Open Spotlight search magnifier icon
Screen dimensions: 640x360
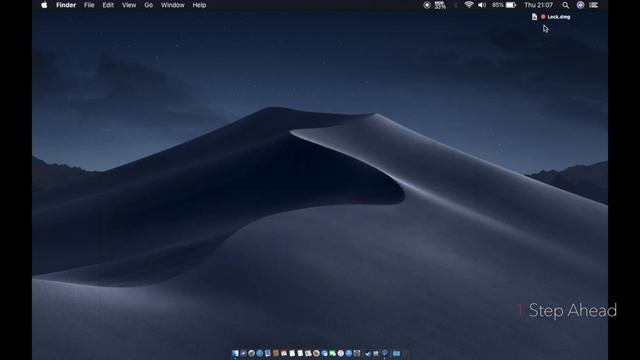coord(565,5)
